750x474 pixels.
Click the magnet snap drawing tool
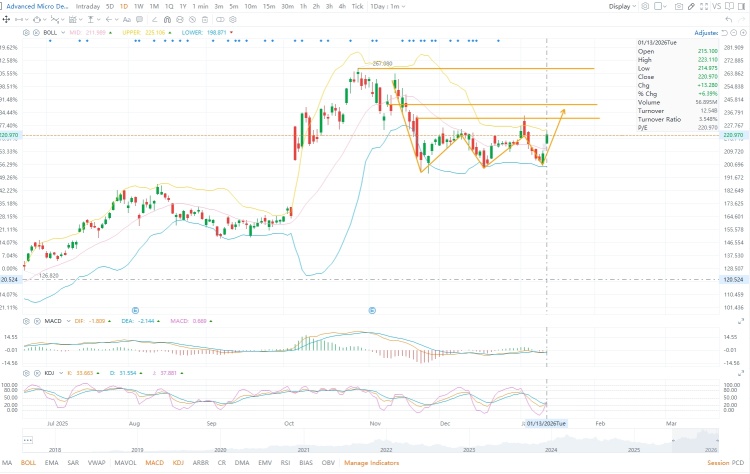(167, 20)
